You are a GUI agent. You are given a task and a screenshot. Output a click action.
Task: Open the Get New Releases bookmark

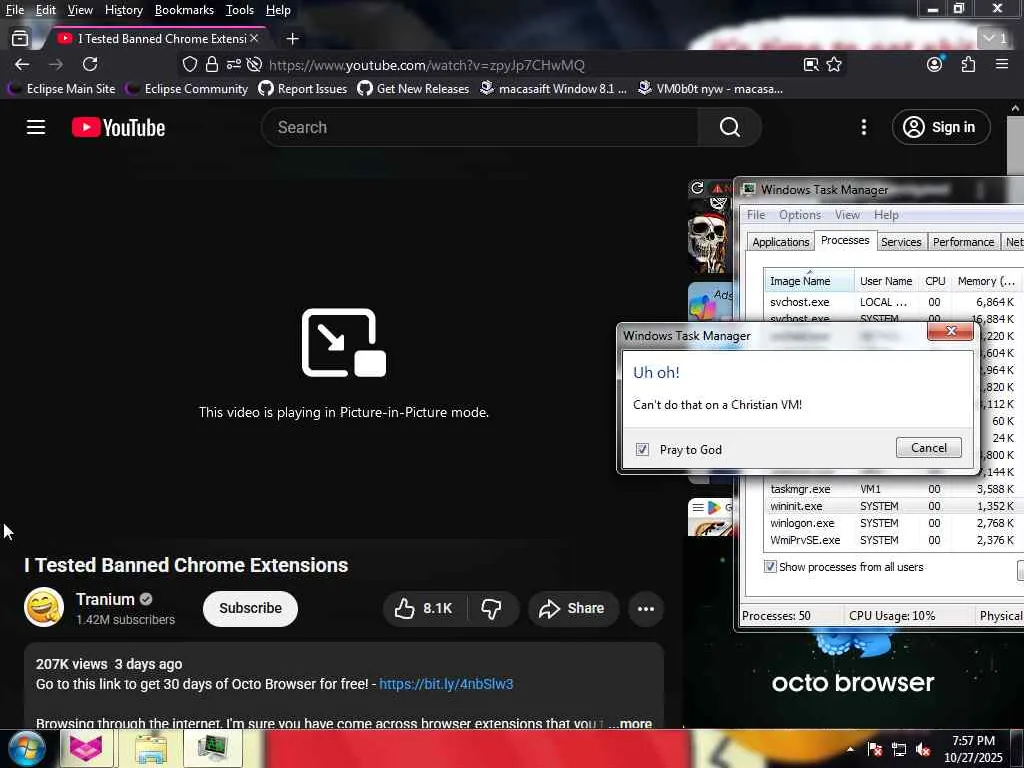click(413, 89)
